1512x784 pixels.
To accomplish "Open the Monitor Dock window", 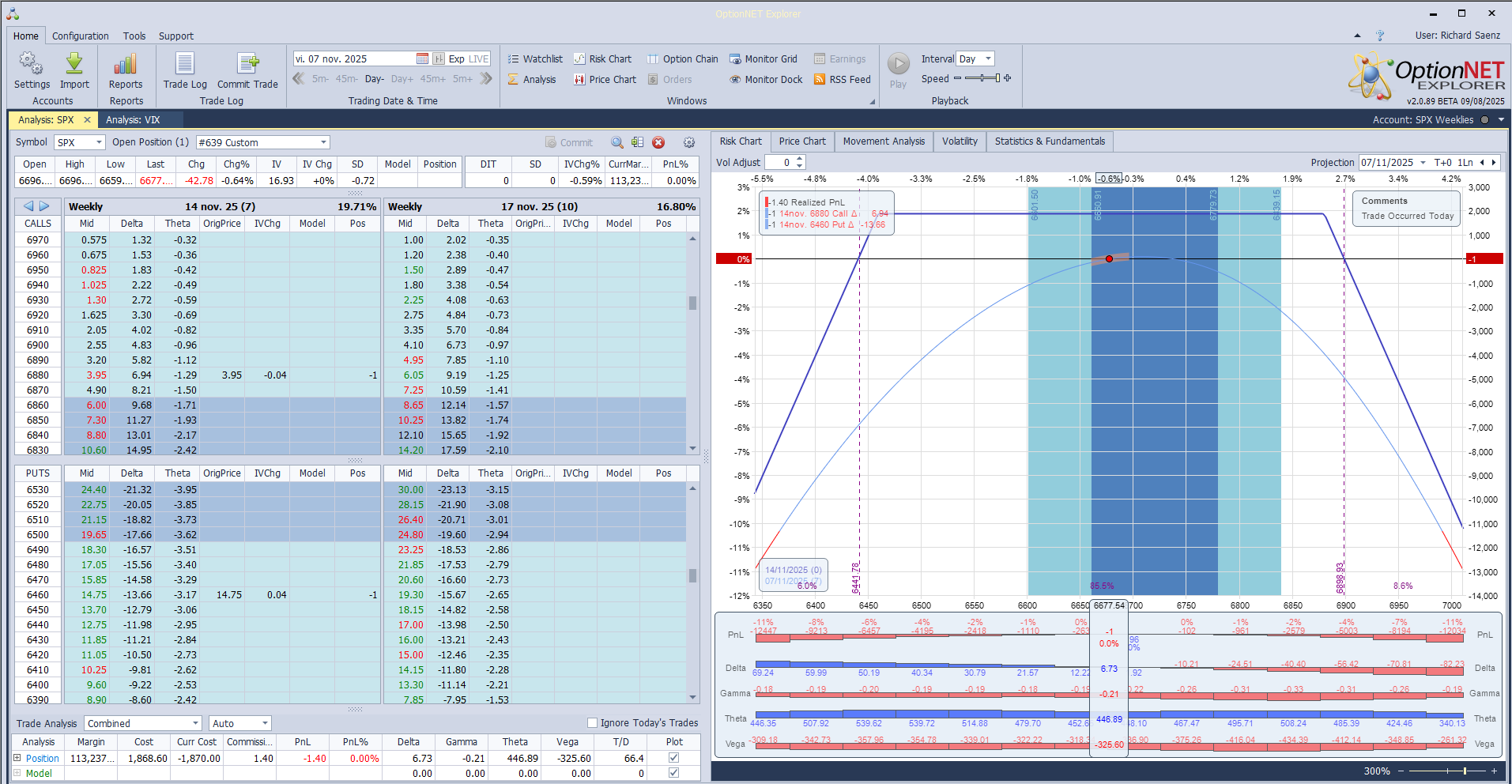I will click(x=766, y=79).
